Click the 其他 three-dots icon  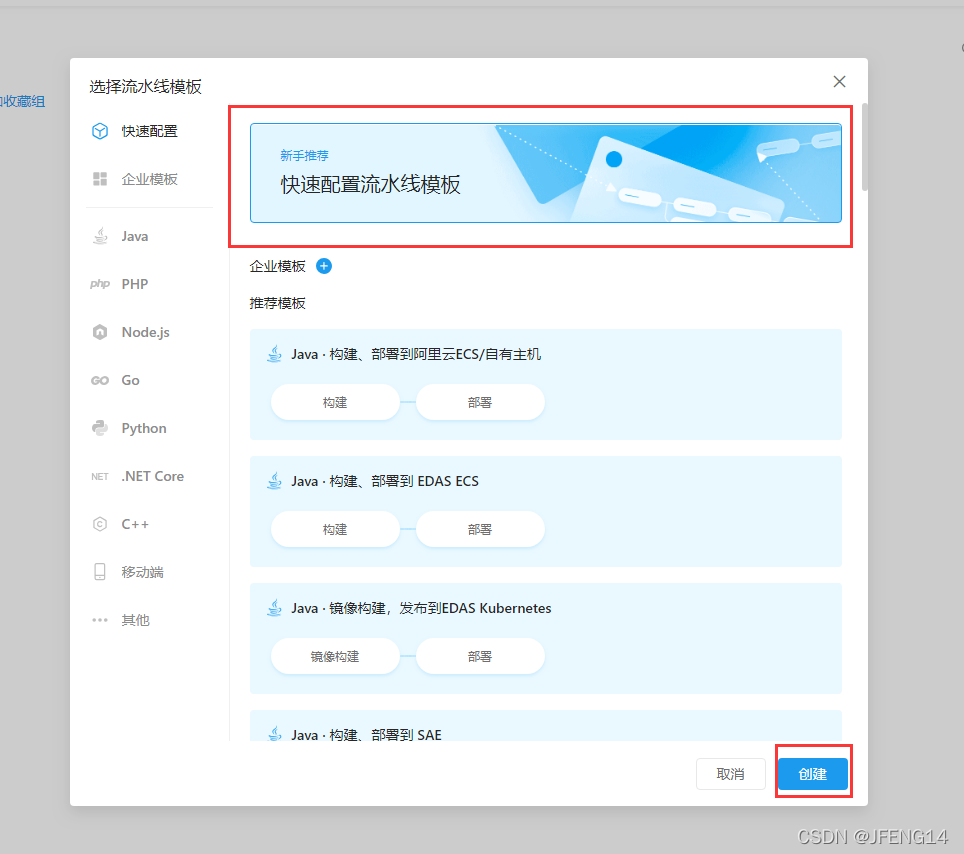(100, 620)
